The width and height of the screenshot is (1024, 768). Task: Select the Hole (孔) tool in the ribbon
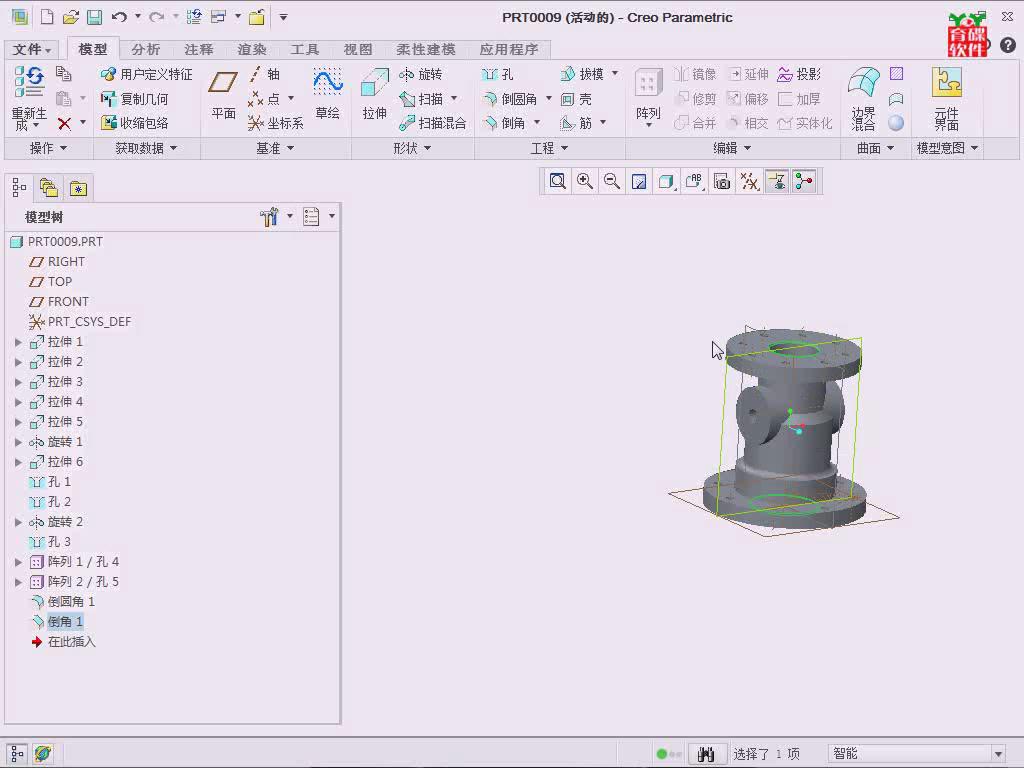tap(497, 74)
